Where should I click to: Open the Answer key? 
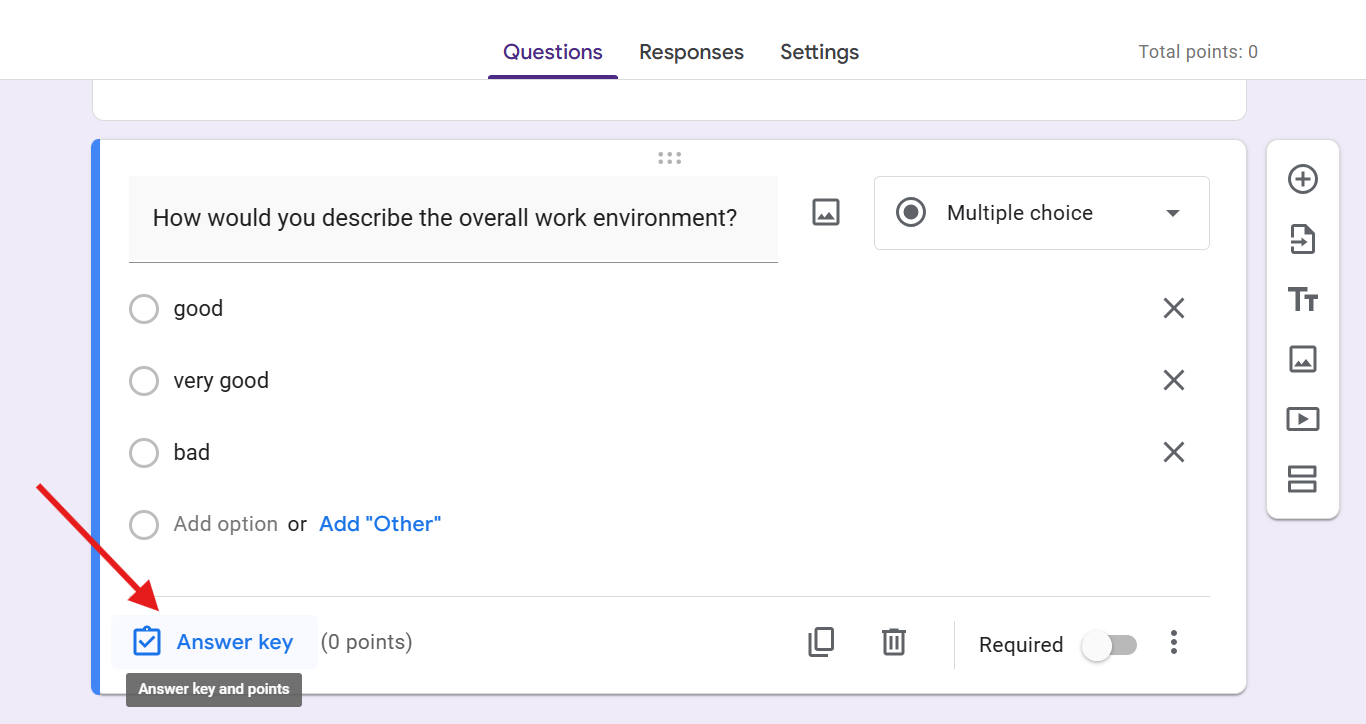click(214, 642)
